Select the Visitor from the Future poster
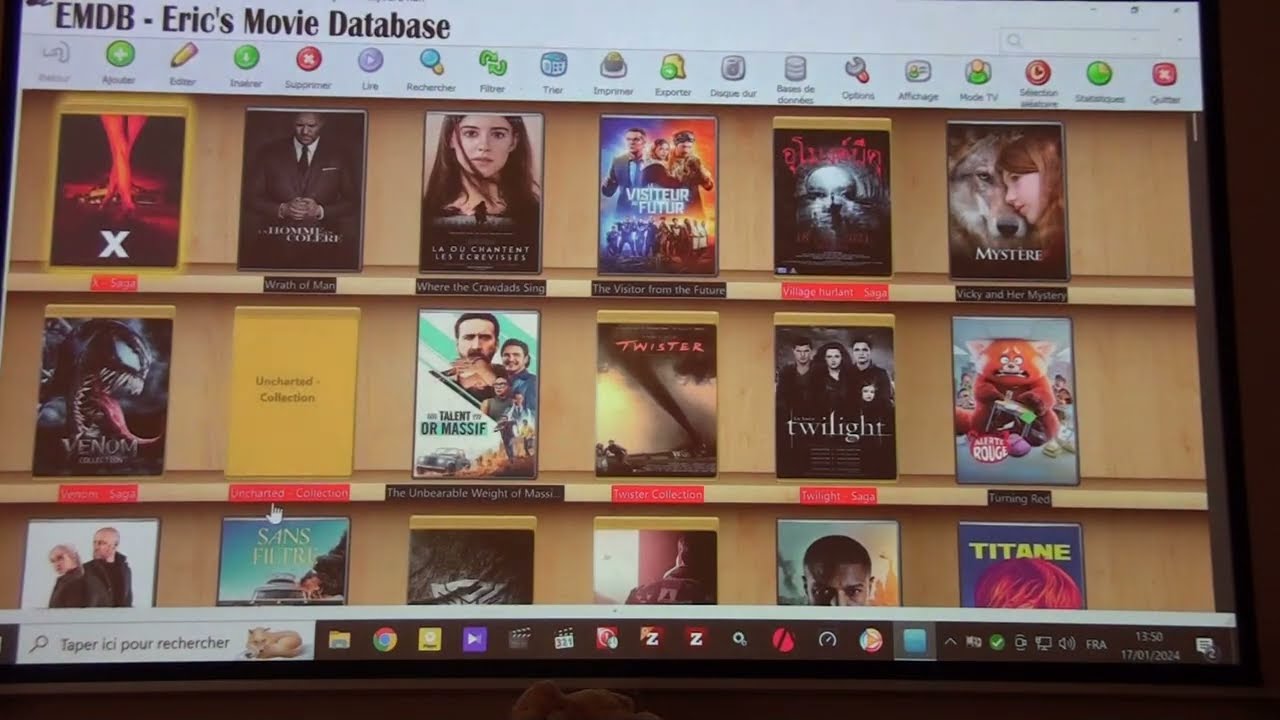This screenshot has height=720, width=1280. (658, 195)
